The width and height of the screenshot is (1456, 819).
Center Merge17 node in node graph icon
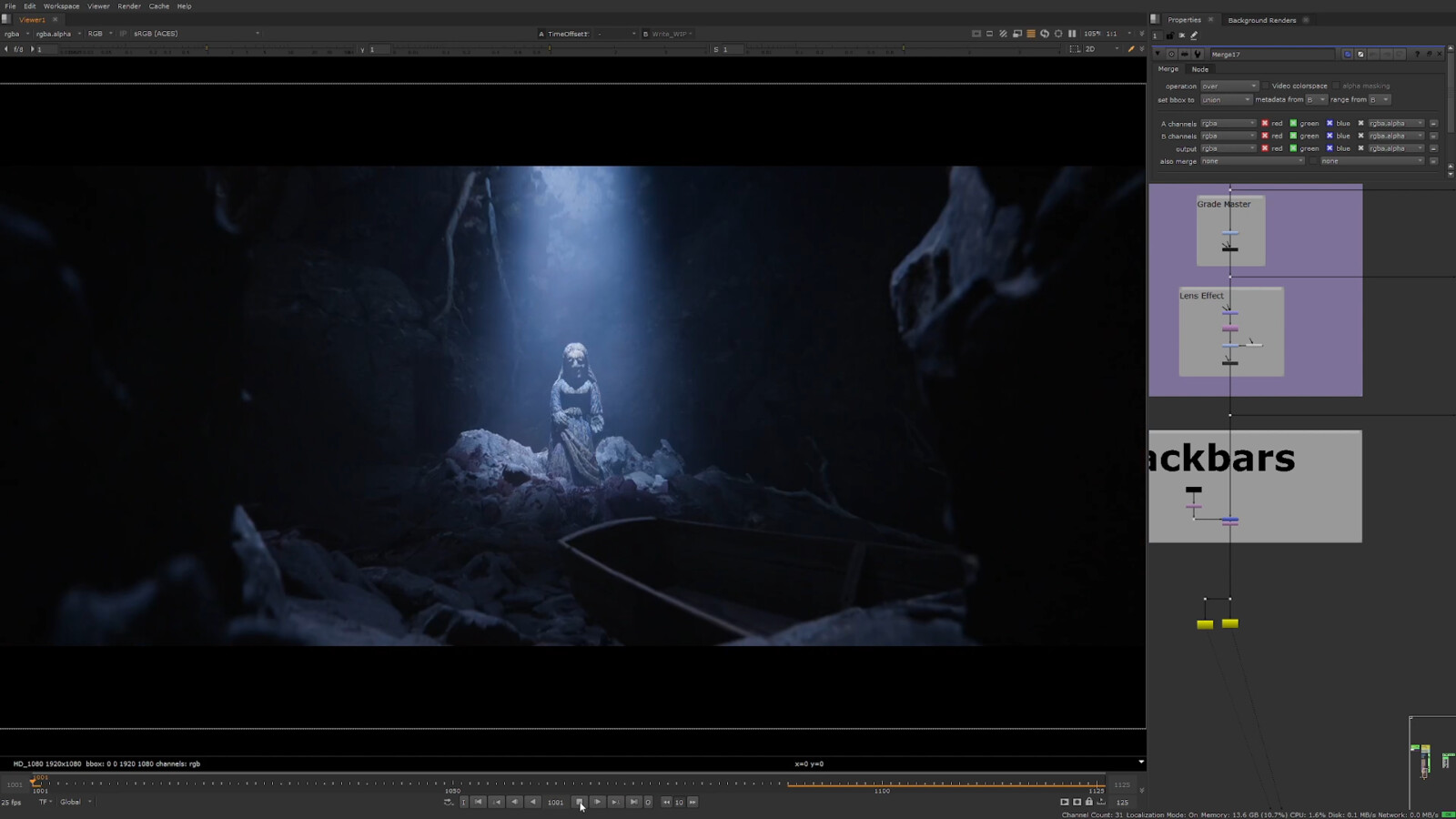tap(1171, 55)
